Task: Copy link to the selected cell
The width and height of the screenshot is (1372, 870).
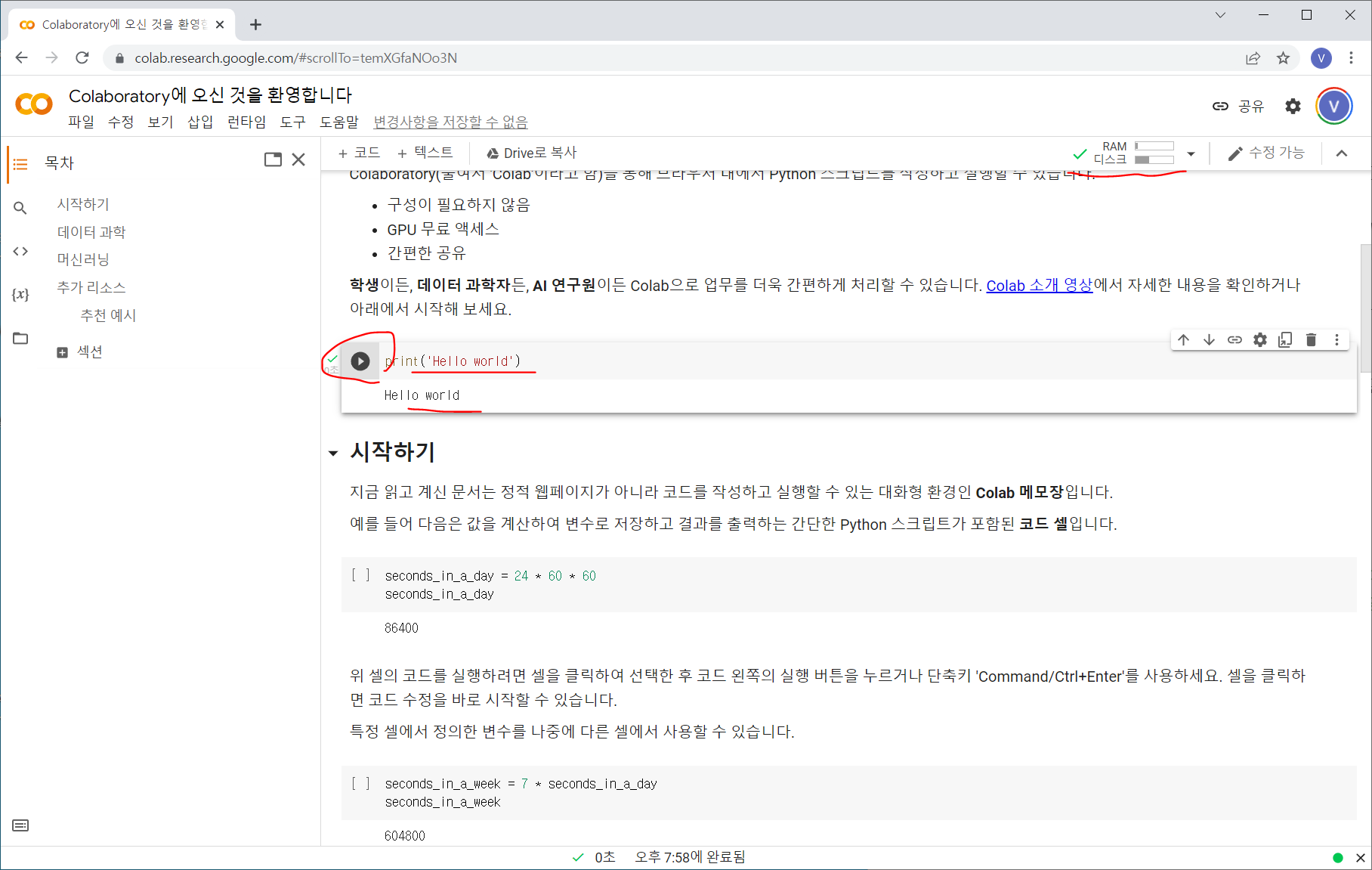Action: [x=1234, y=340]
